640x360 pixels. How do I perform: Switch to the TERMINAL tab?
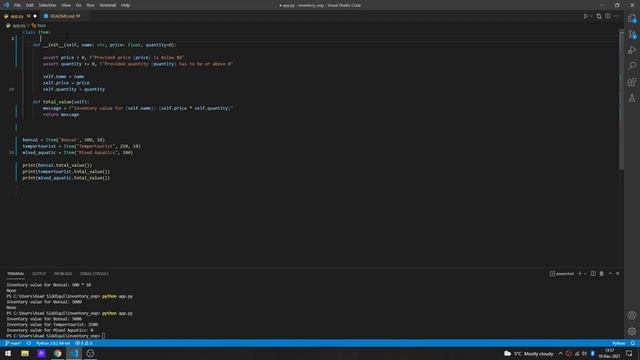tap(16, 273)
